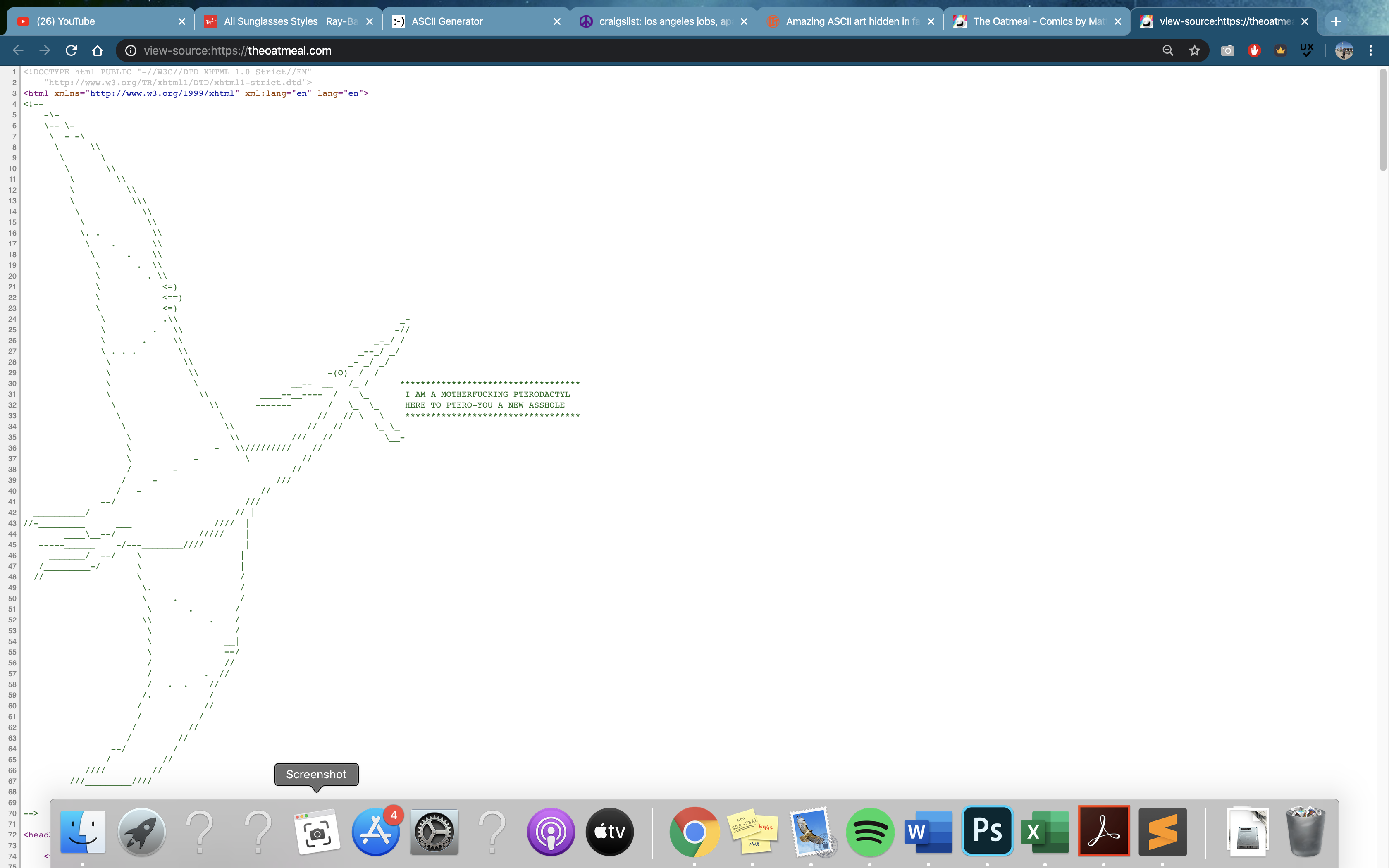This screenshot has width=1389, height=868.
Task: Click the UX check extension icon
Action: (1306, 50)
